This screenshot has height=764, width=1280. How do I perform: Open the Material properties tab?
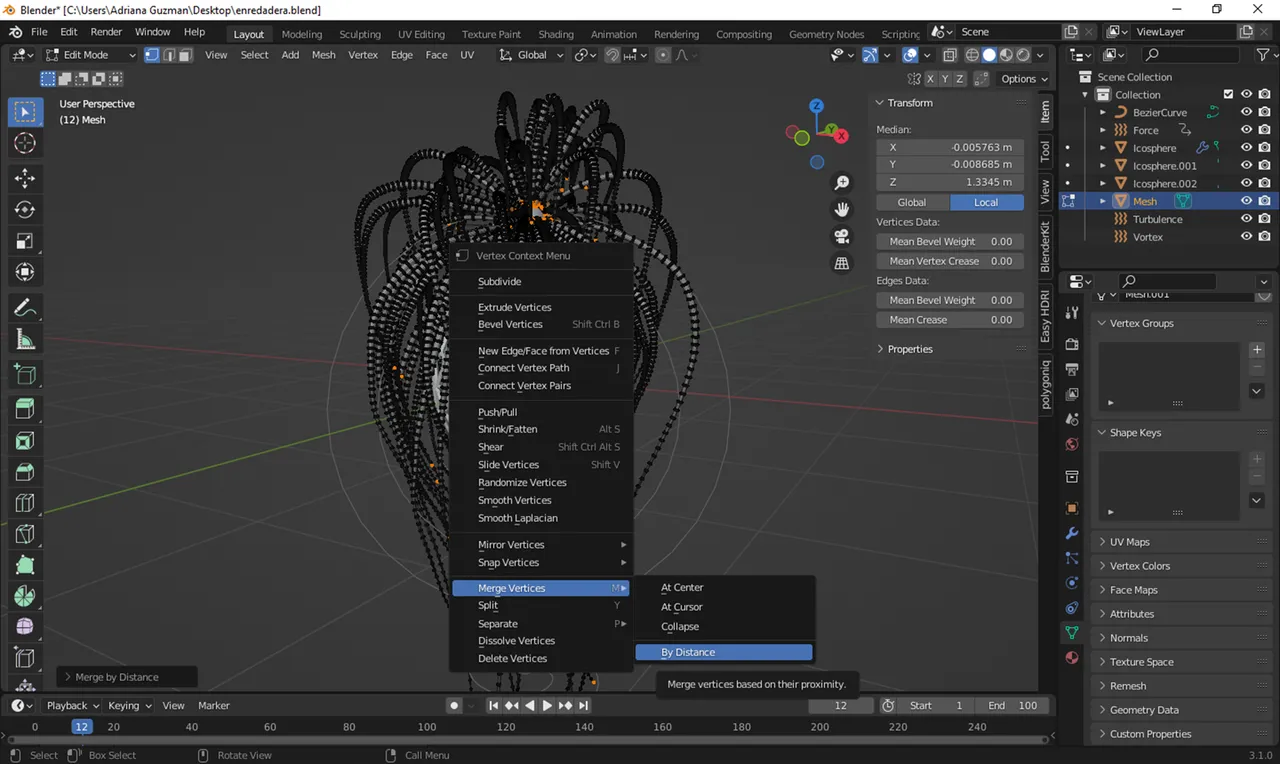pos(1072,657)
